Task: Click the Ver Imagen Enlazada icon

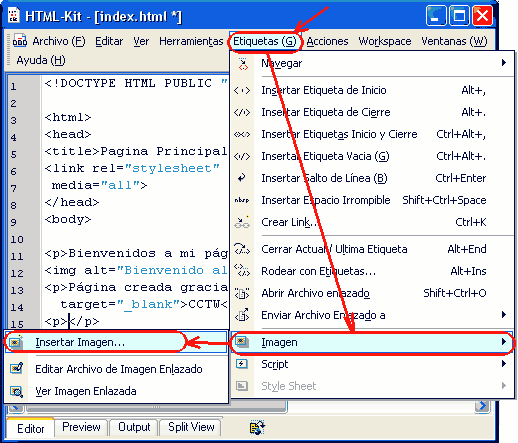Action: [16, 391]
